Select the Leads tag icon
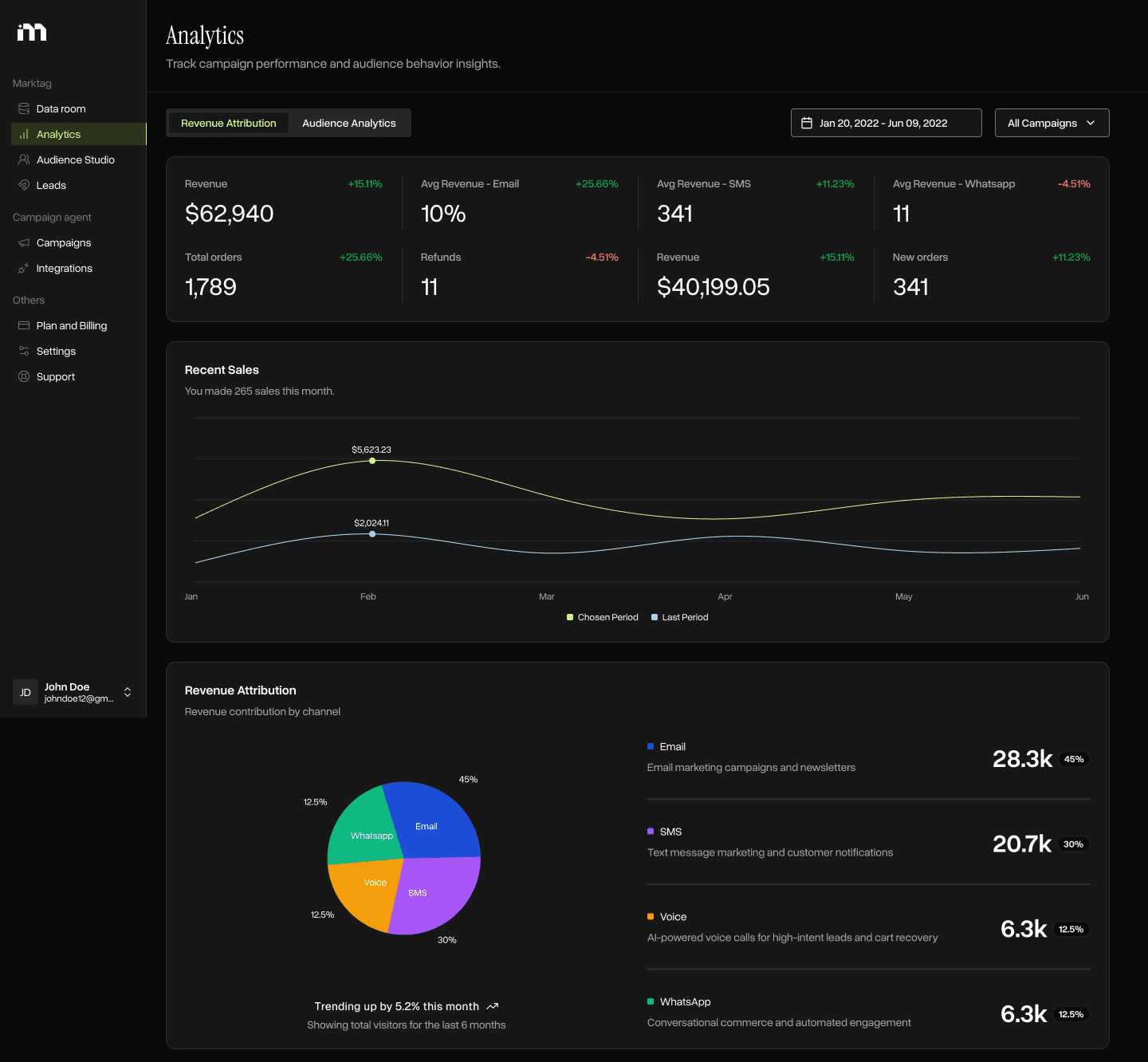This screenshot has height=1062, width=1148. pos(24,185)
